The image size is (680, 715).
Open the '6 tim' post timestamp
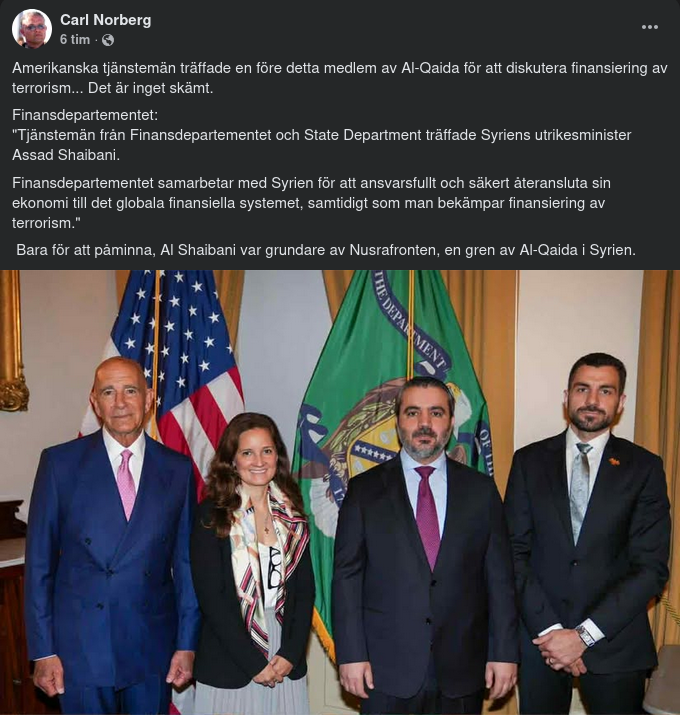tap(75, 40)
